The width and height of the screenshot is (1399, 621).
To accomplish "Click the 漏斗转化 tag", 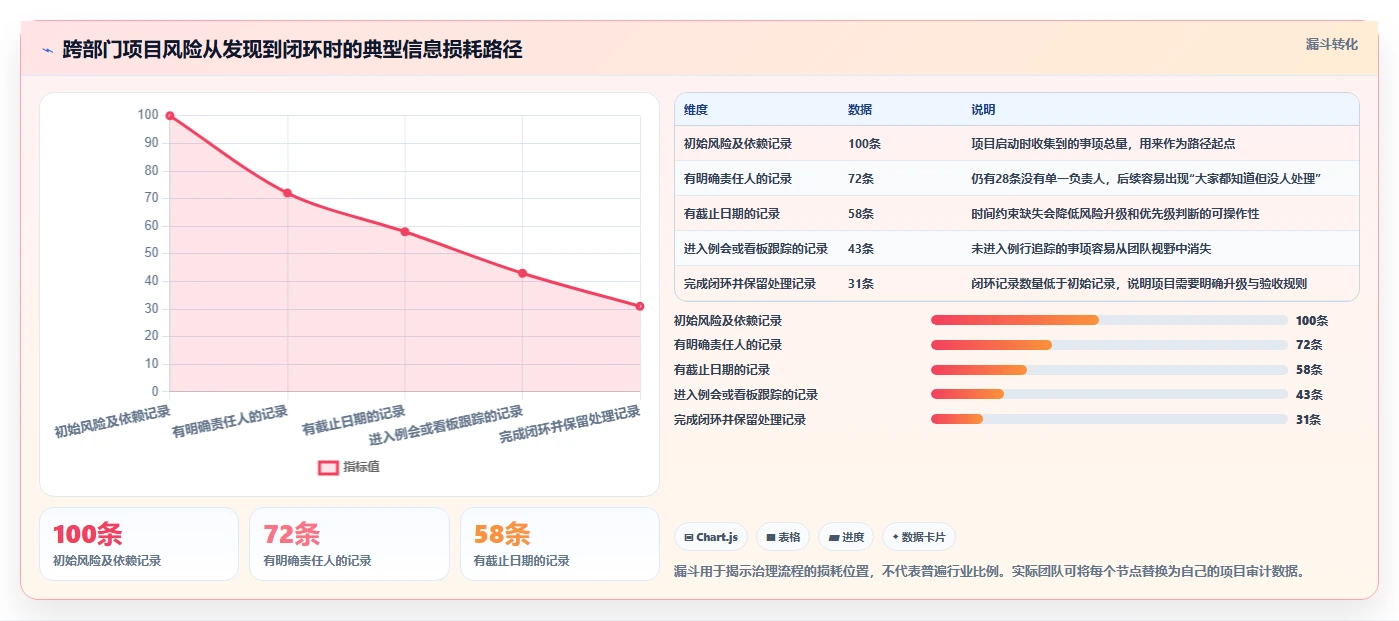I will click(1331, 44).
